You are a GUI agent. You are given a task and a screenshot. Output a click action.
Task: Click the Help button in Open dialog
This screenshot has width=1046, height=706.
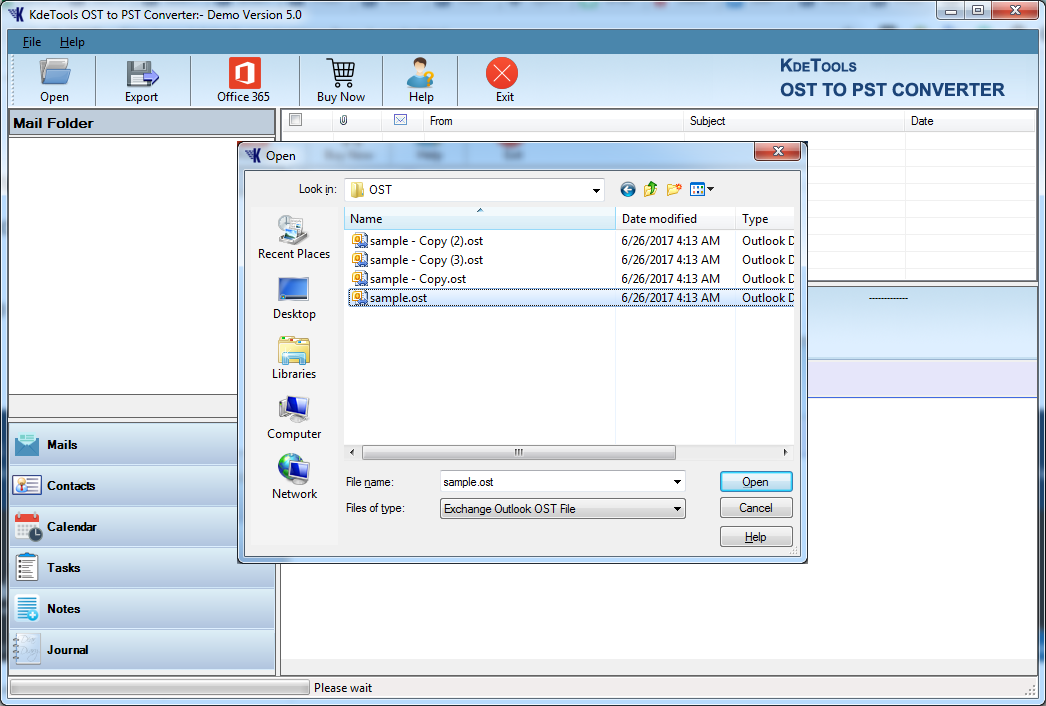click(756, 537)
